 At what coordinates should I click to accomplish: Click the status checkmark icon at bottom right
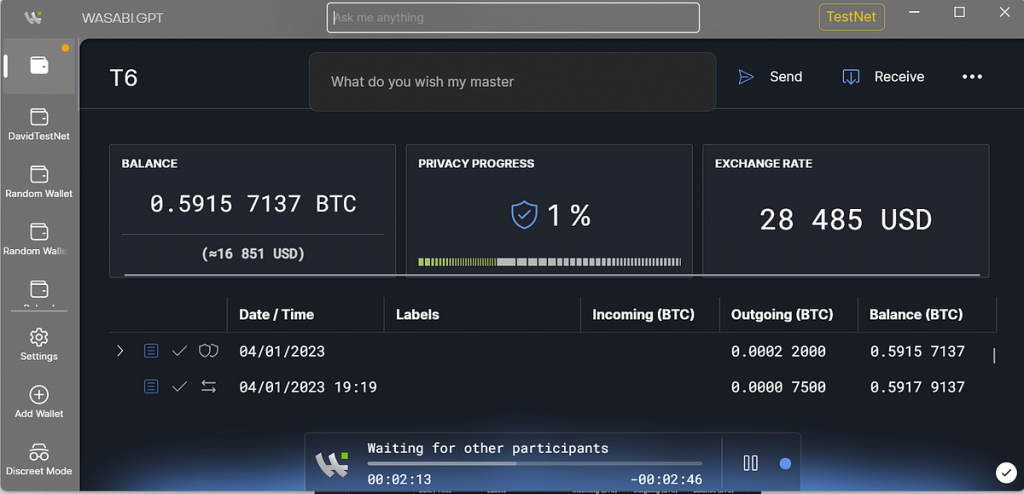coord(1006,472)
